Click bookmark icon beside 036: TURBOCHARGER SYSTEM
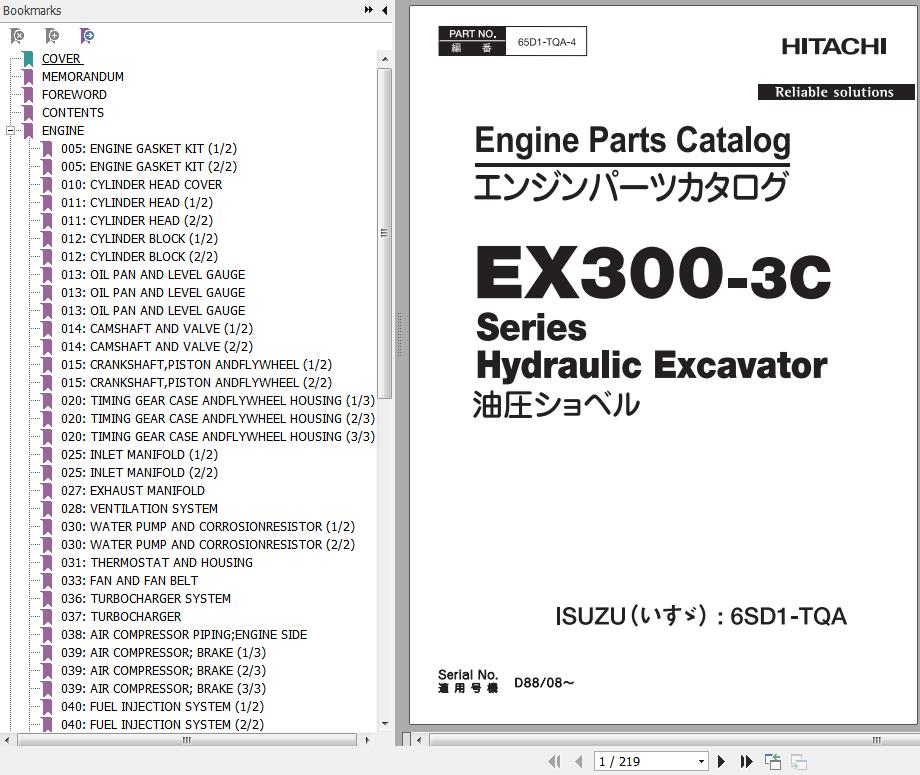 (x=47, y=599)
